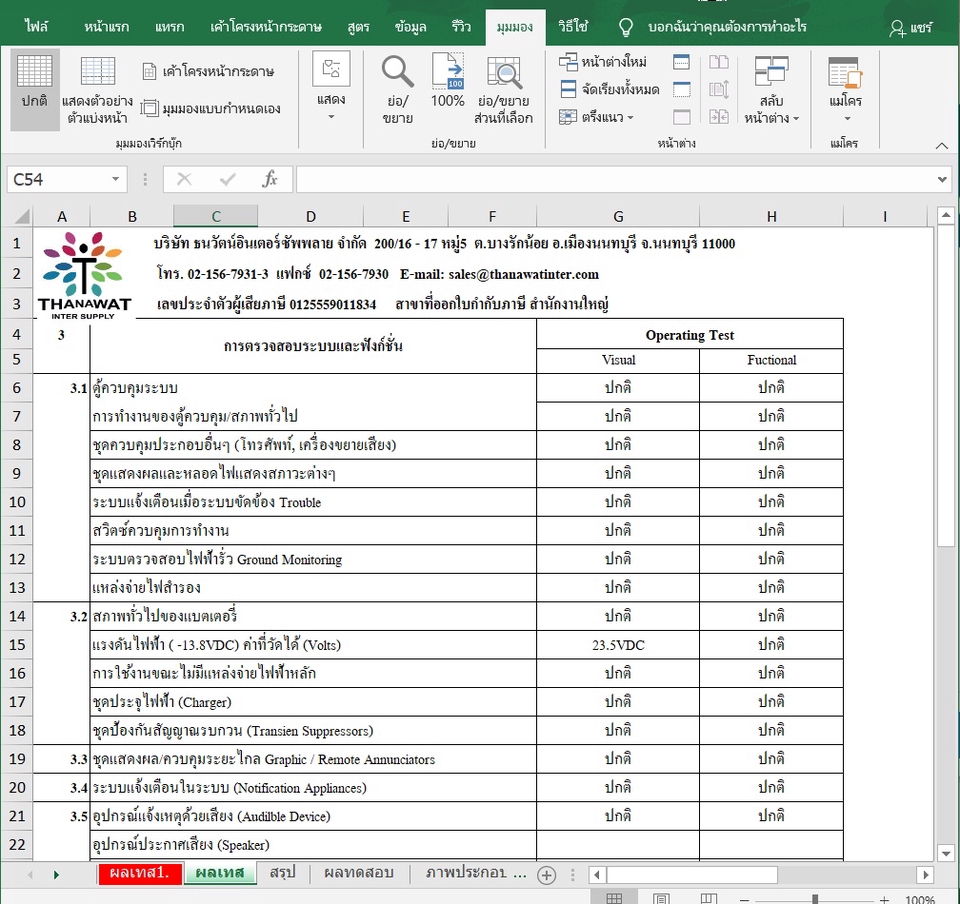Zoom to selection button

[x=504, y=89]
